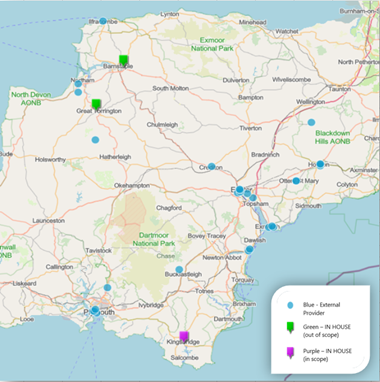Screen dimensions: 380x382
Task: Click the Dartmoor National Park label
Action: tap(154, 239)
